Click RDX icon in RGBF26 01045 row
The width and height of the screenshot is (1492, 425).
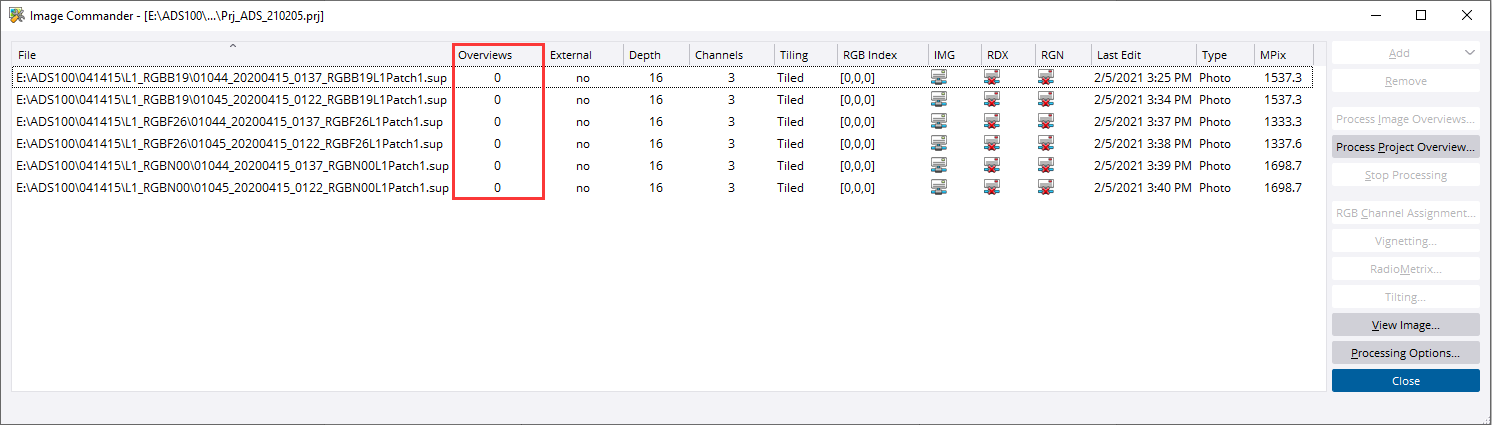[x=991, y=143]
